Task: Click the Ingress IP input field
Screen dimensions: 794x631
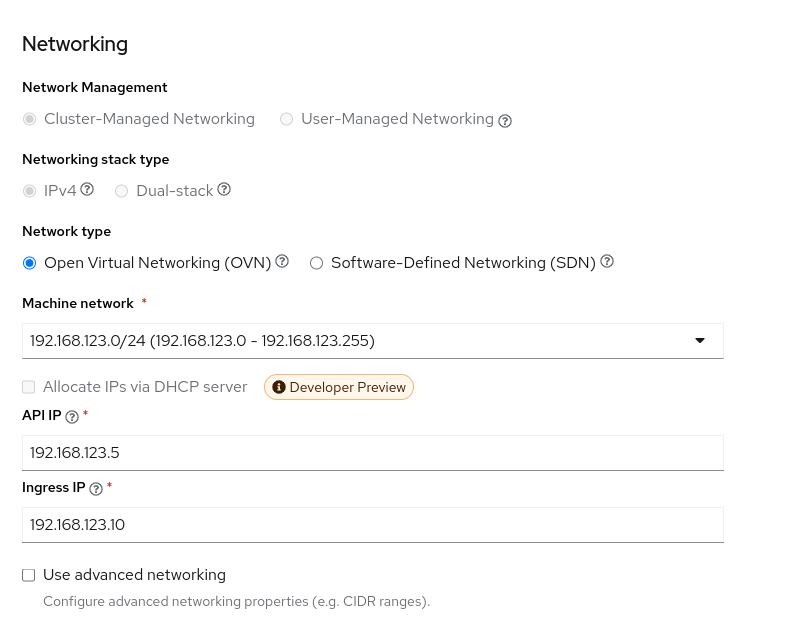Action: tap(372, 525)
